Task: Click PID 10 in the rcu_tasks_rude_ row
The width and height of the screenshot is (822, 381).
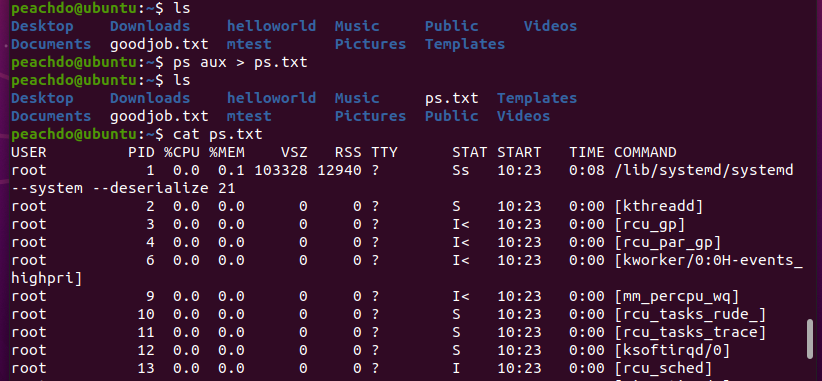Action: pyautogui.click(x=146, y=314)
